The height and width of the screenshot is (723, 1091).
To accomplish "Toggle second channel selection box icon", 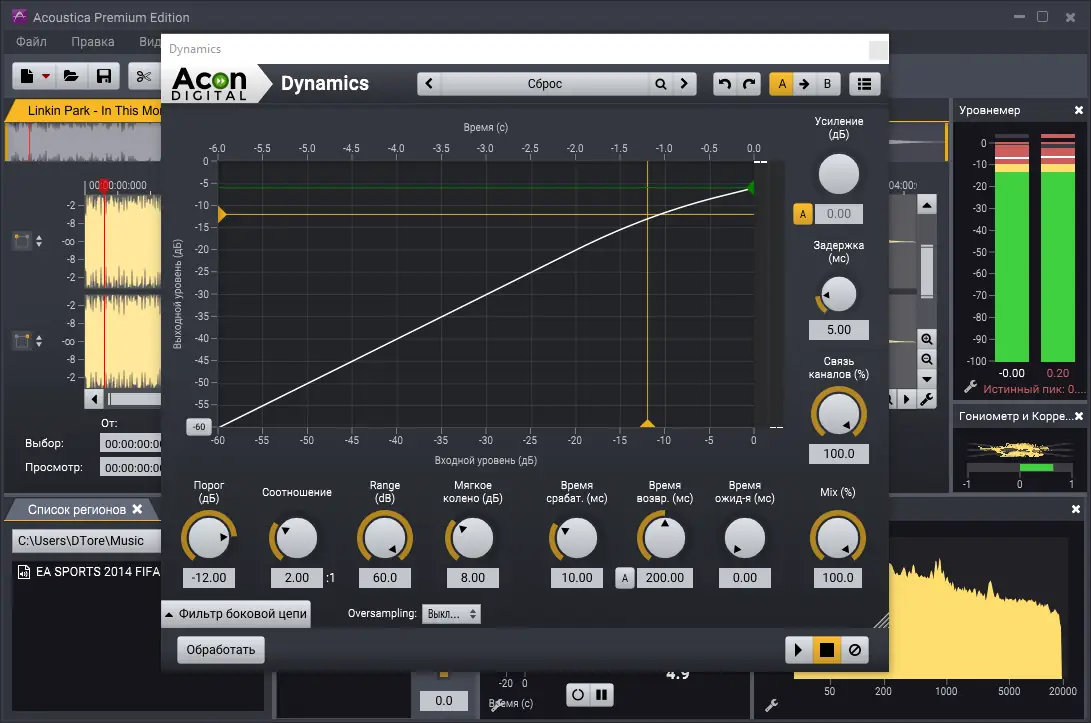I will (22, 341).
